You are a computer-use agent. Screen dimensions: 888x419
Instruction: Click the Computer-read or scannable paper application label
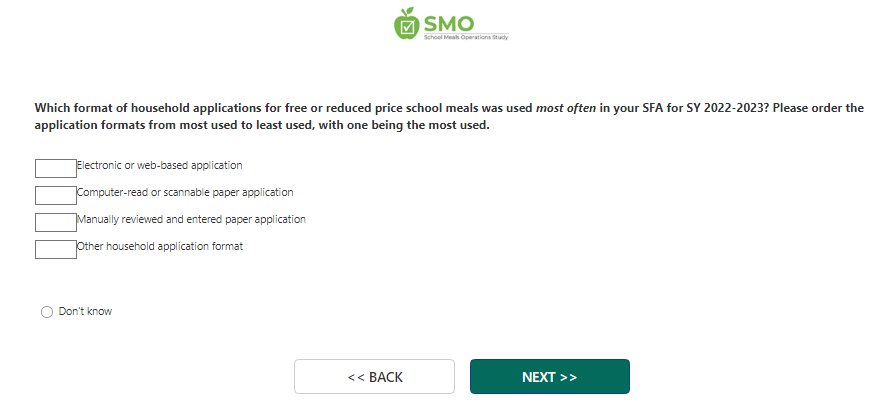tap(185, 193)
